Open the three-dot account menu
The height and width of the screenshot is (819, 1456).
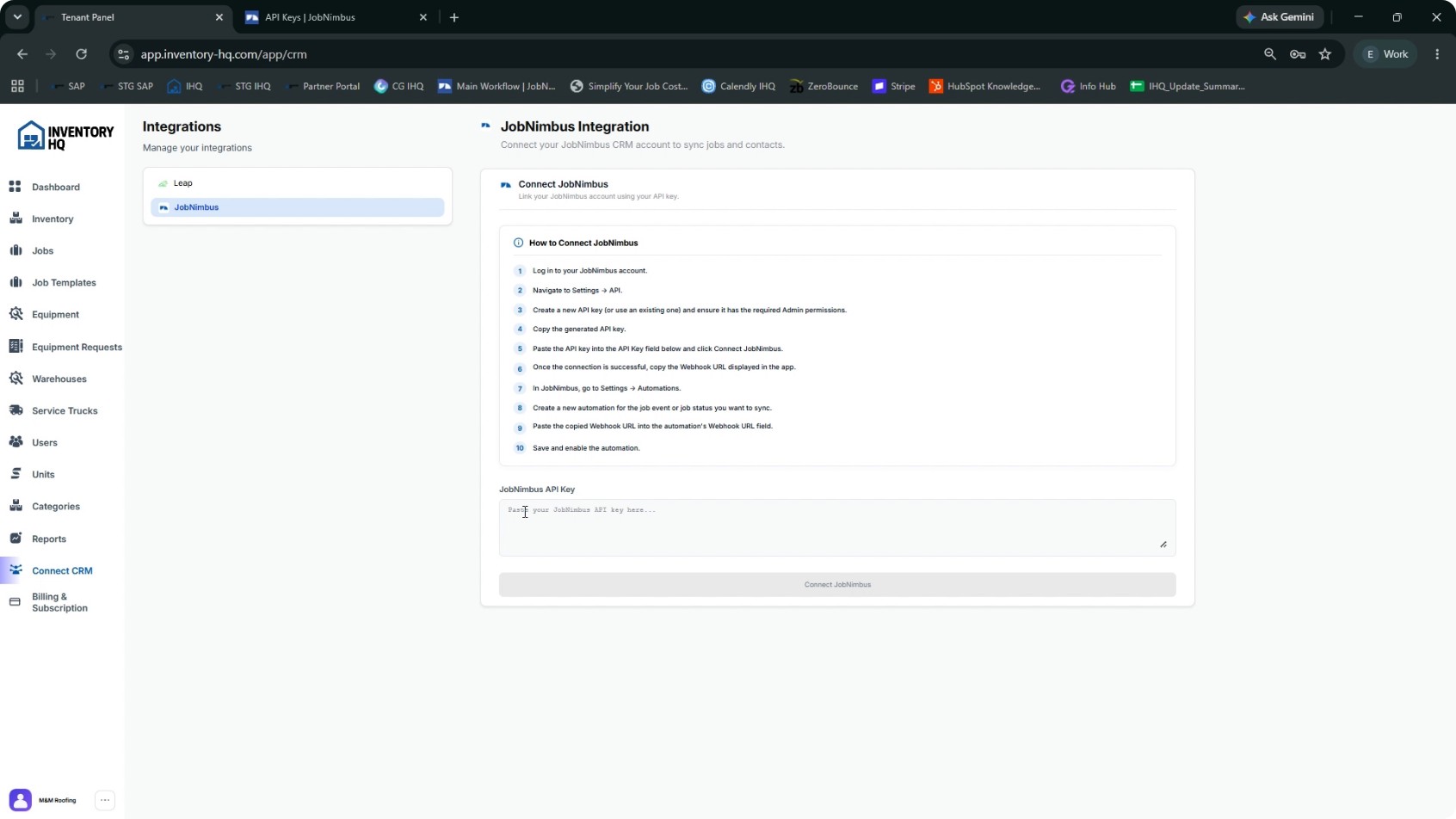[x=105, y=800]
